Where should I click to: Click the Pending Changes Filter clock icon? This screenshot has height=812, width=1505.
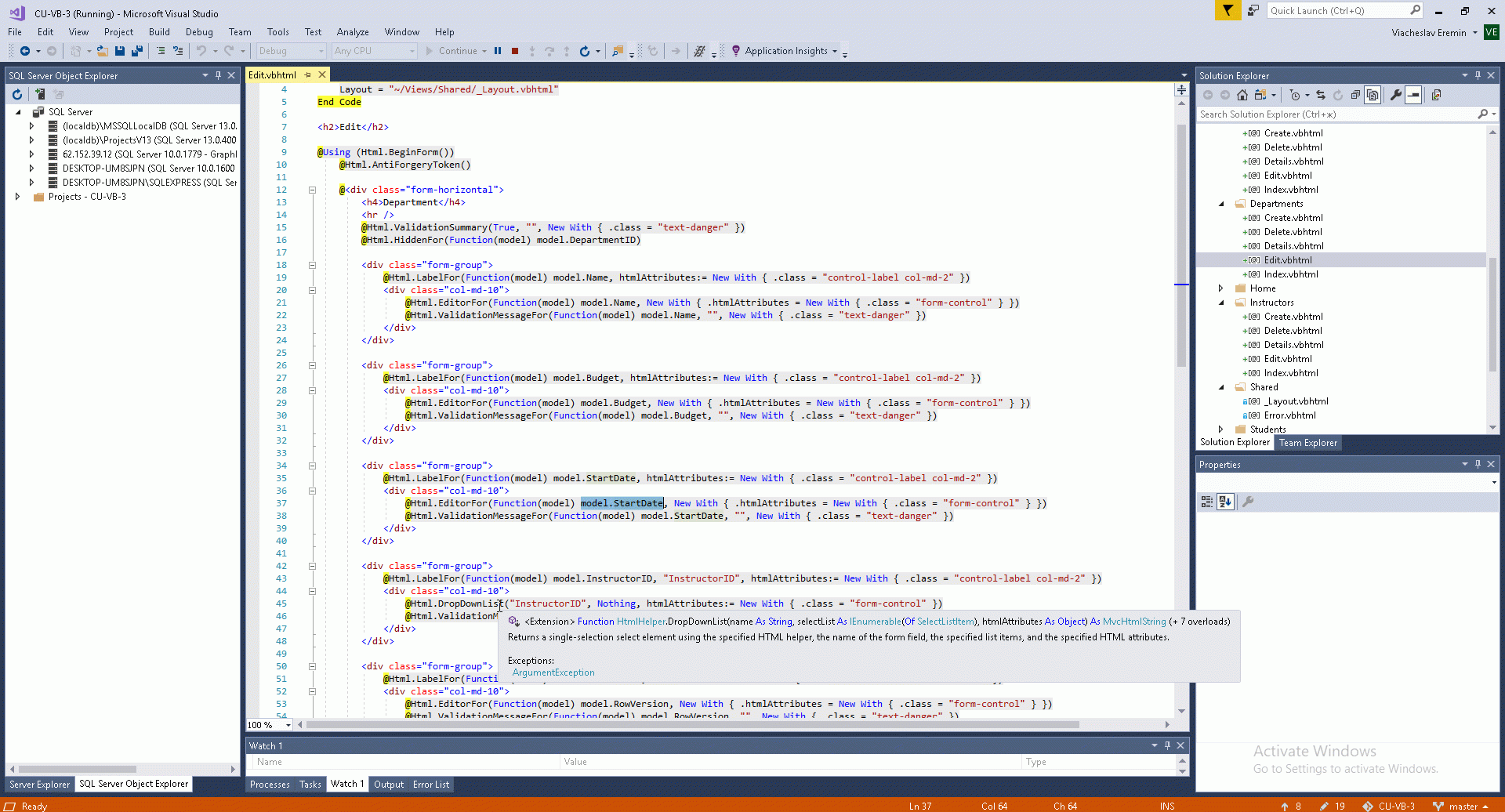(x=1295, y=95)
